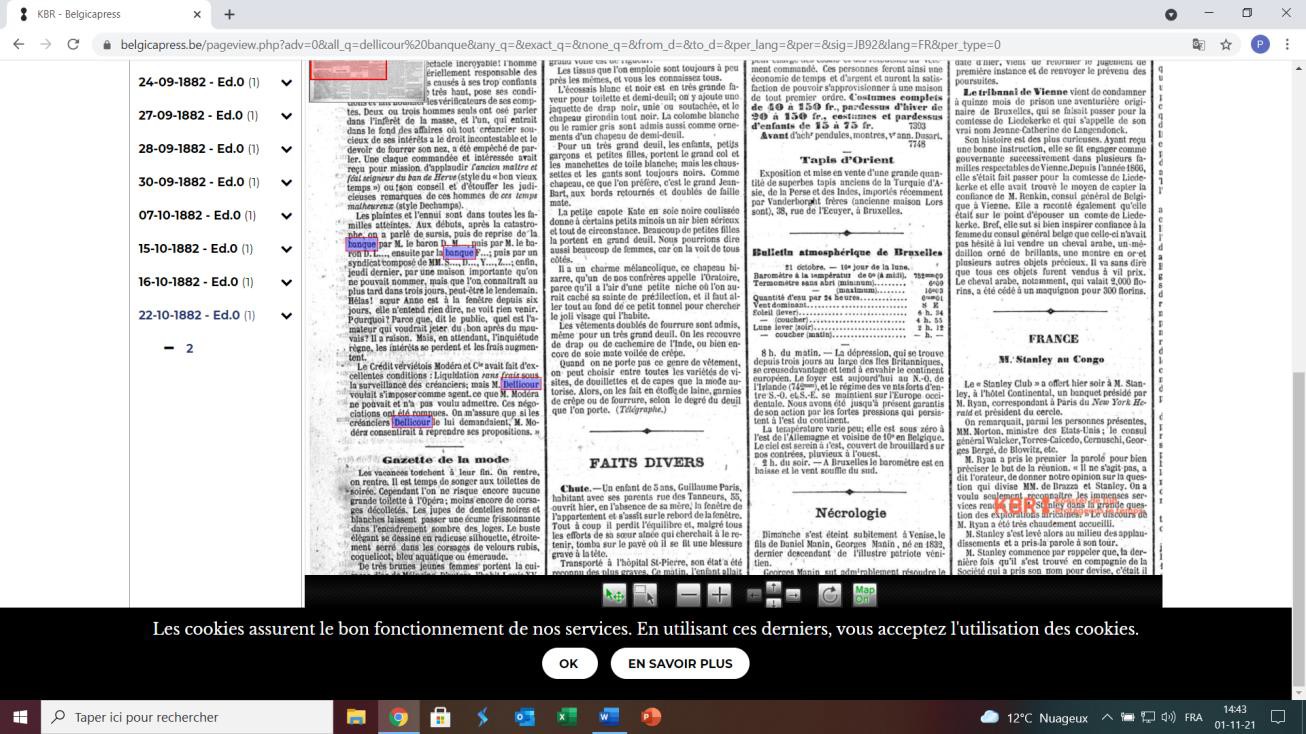
Task: Zoom out with the minus button
Action: pos(688,595)
